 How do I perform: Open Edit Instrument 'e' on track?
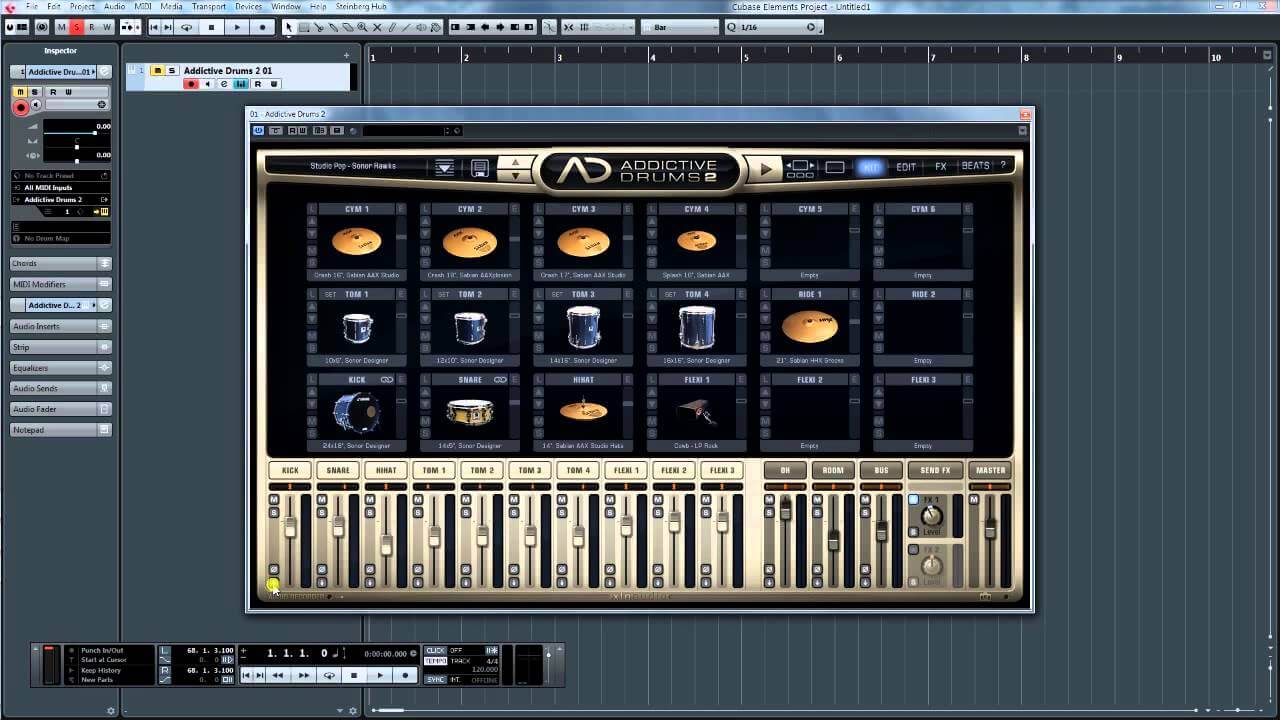(x=224, y=84)
